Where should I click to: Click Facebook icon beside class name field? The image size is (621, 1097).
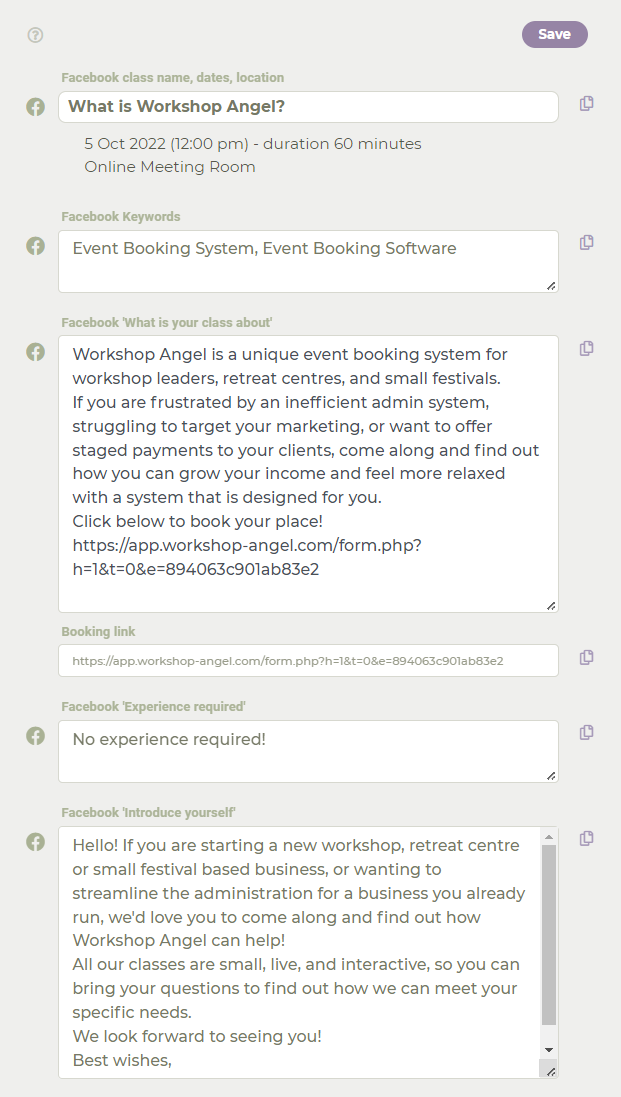(x=36, y=107)
